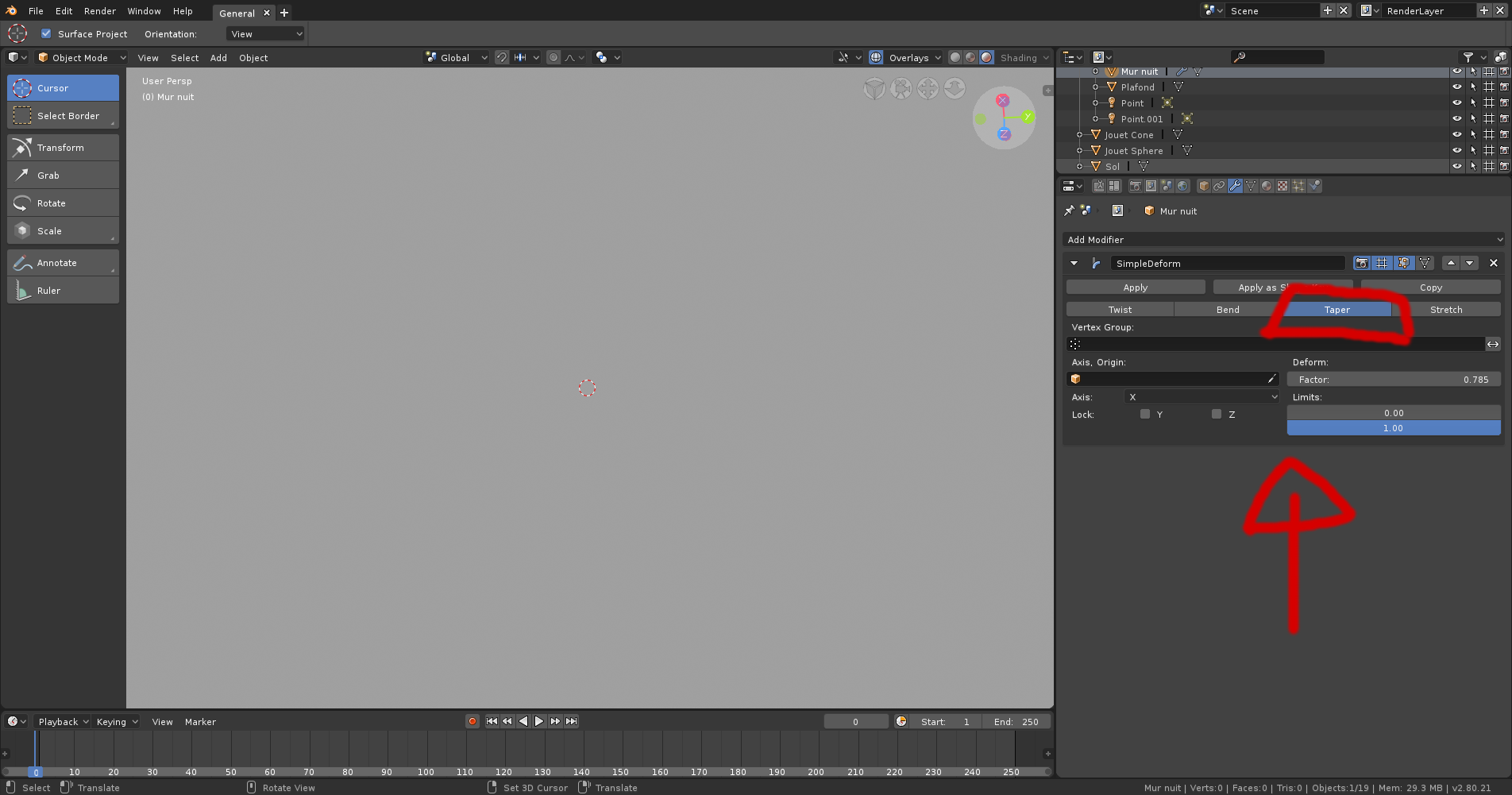
Task: Open the viewport Add menu
Action: (218, 57)
